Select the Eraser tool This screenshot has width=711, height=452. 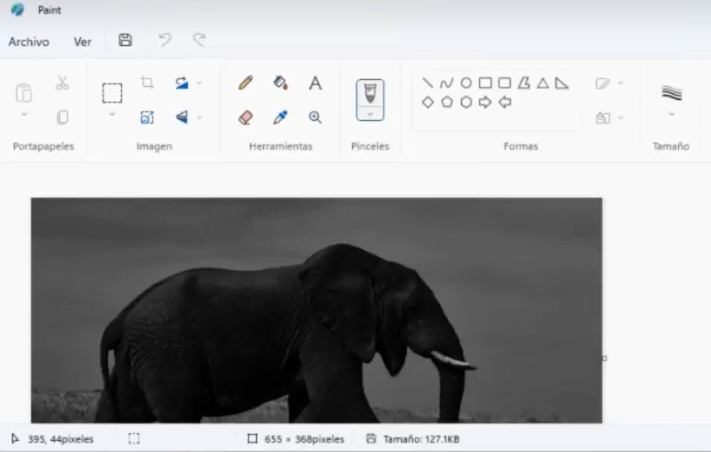246,117
